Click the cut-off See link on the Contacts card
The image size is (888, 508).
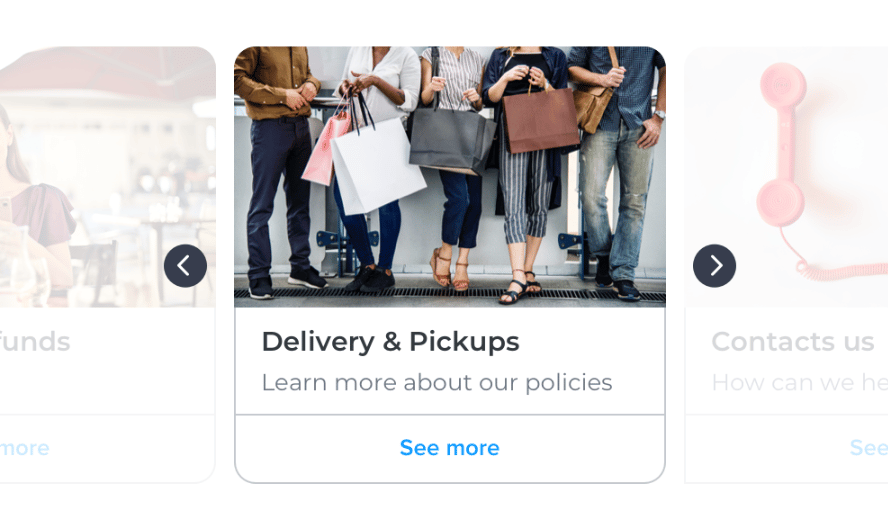pos(869,448)
